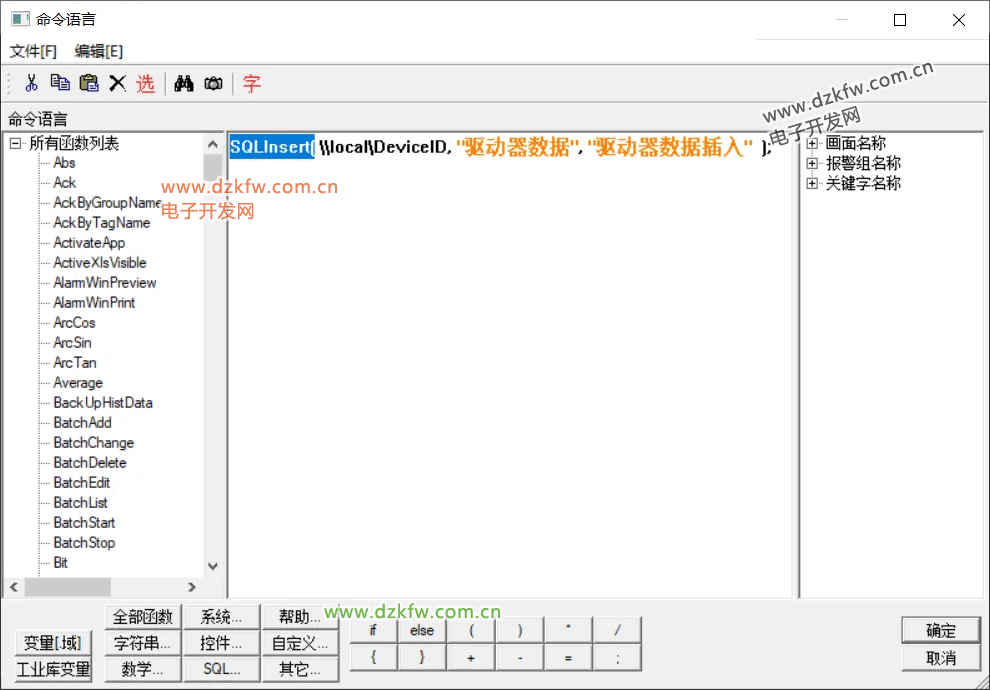Insert the 'else' keyword button
The width and height of the screenshot is (990, 690).
pos(422,630)
